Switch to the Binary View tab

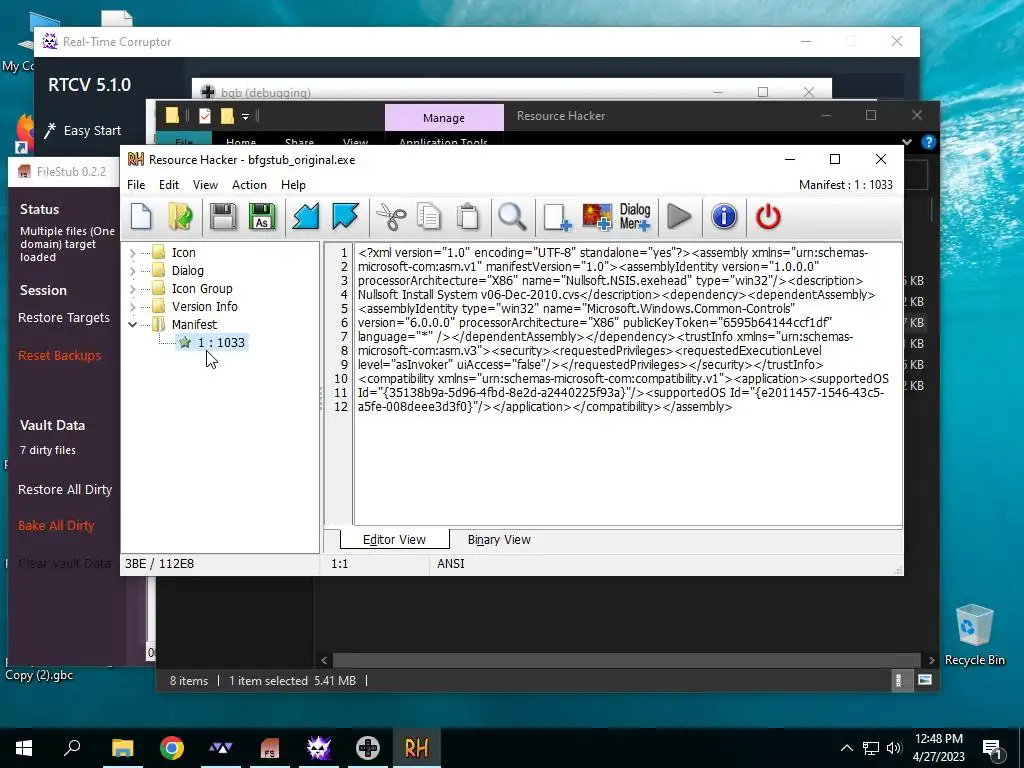[x=499, y=539]
